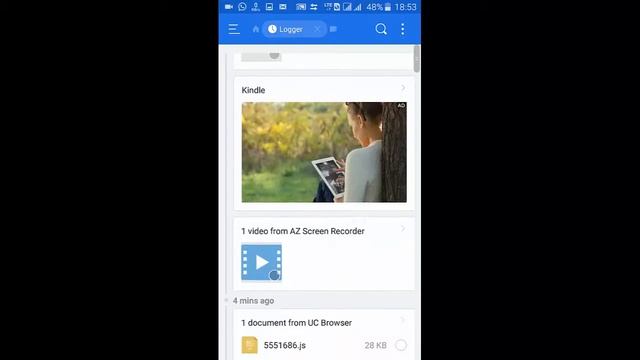The image size is (640, 360).
Task: Tap the WhatsApp status bar icon
Action: point(242,7)
